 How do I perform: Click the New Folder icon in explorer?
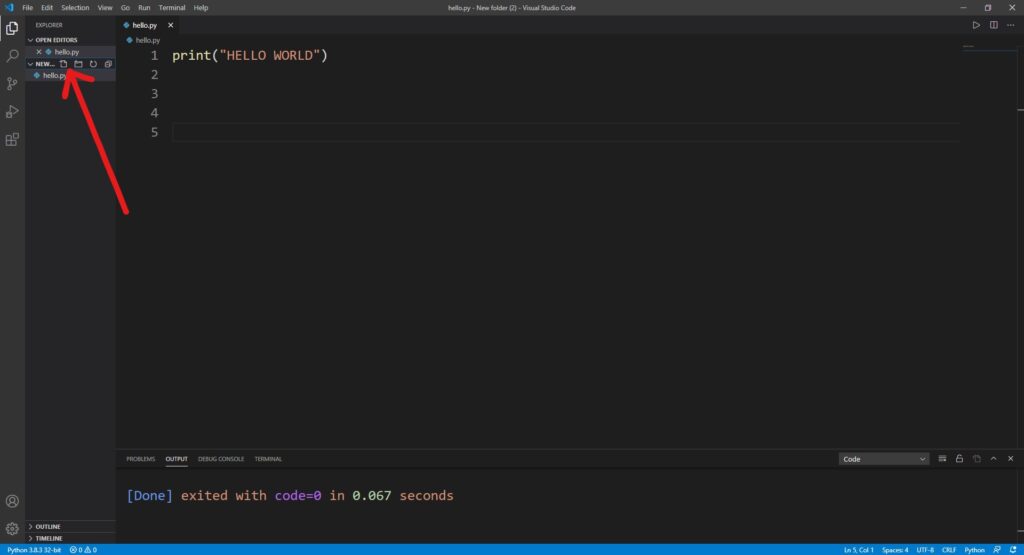[x=78, y=64]
